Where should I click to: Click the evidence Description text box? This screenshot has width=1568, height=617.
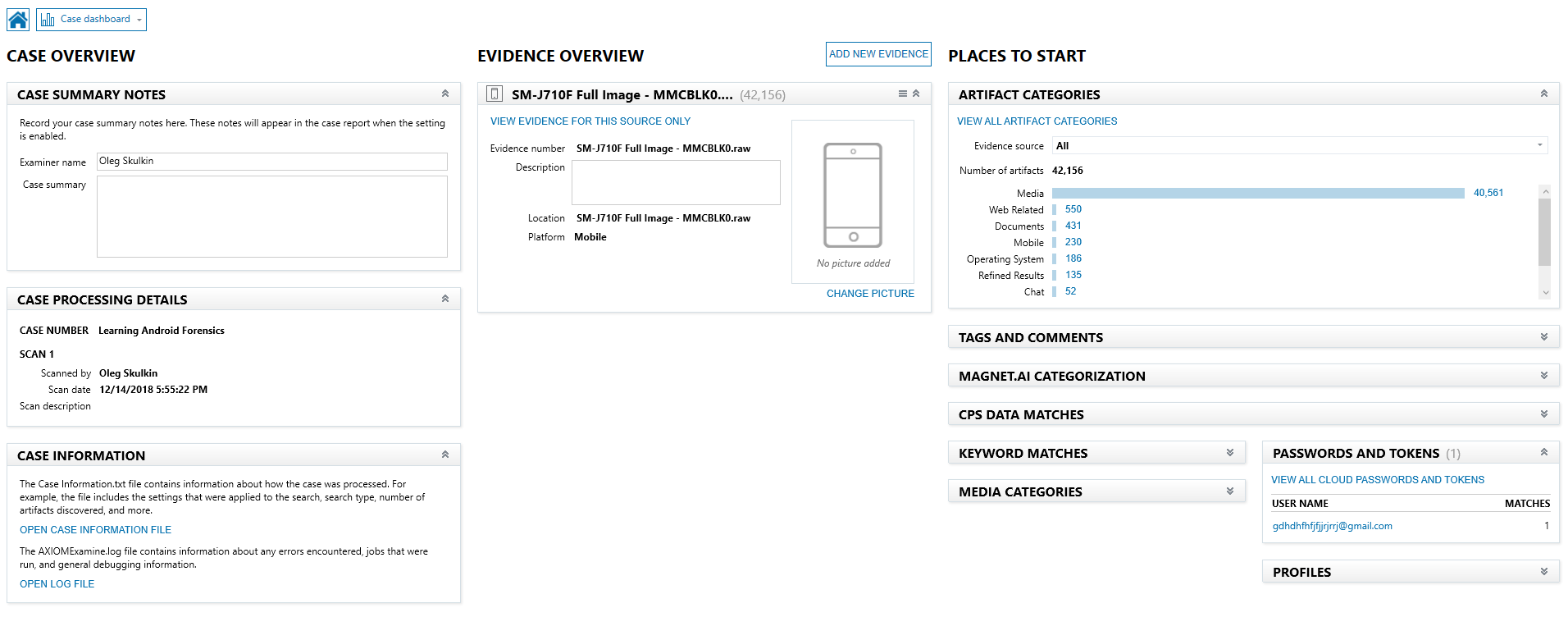[676, 182]
